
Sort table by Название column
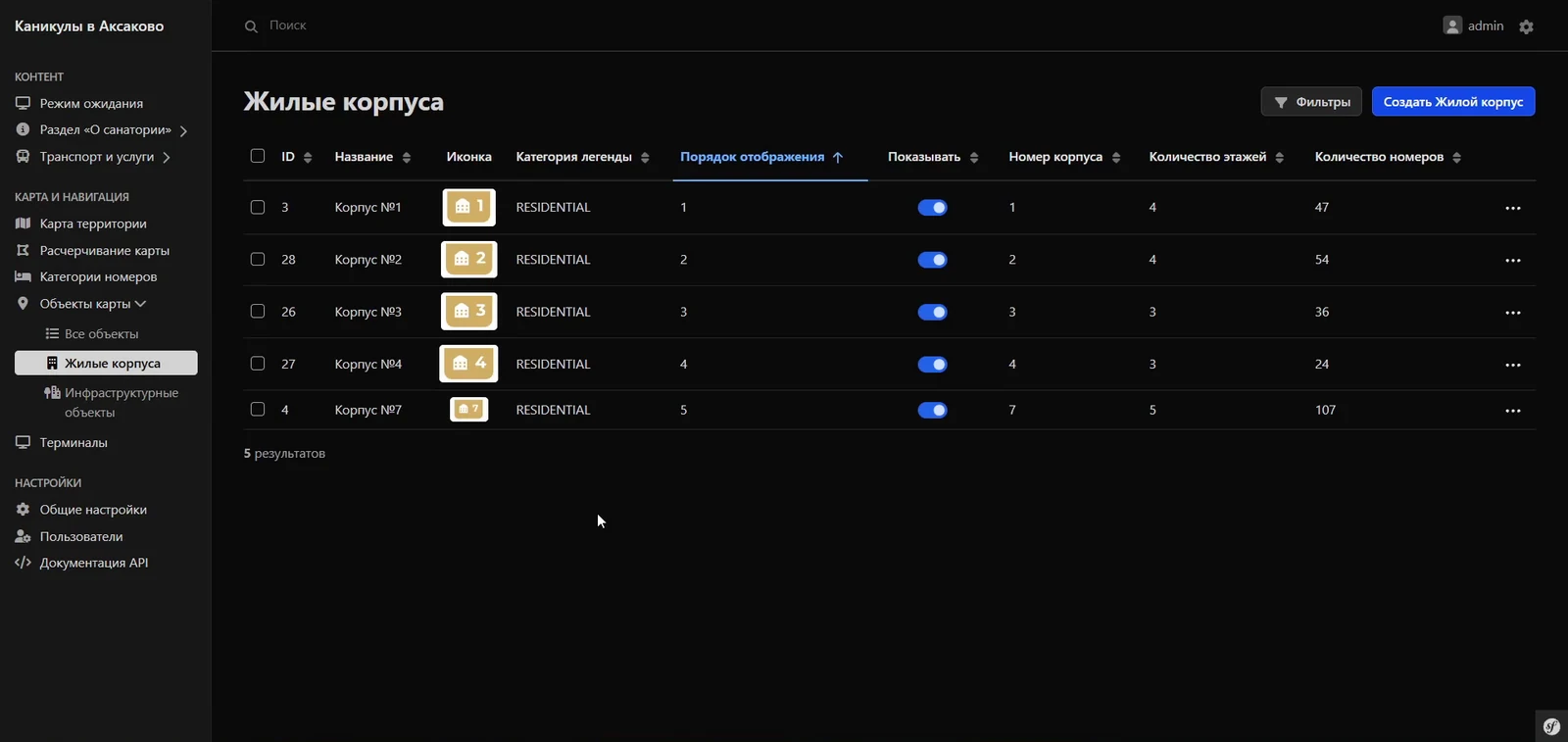(372, 157)
